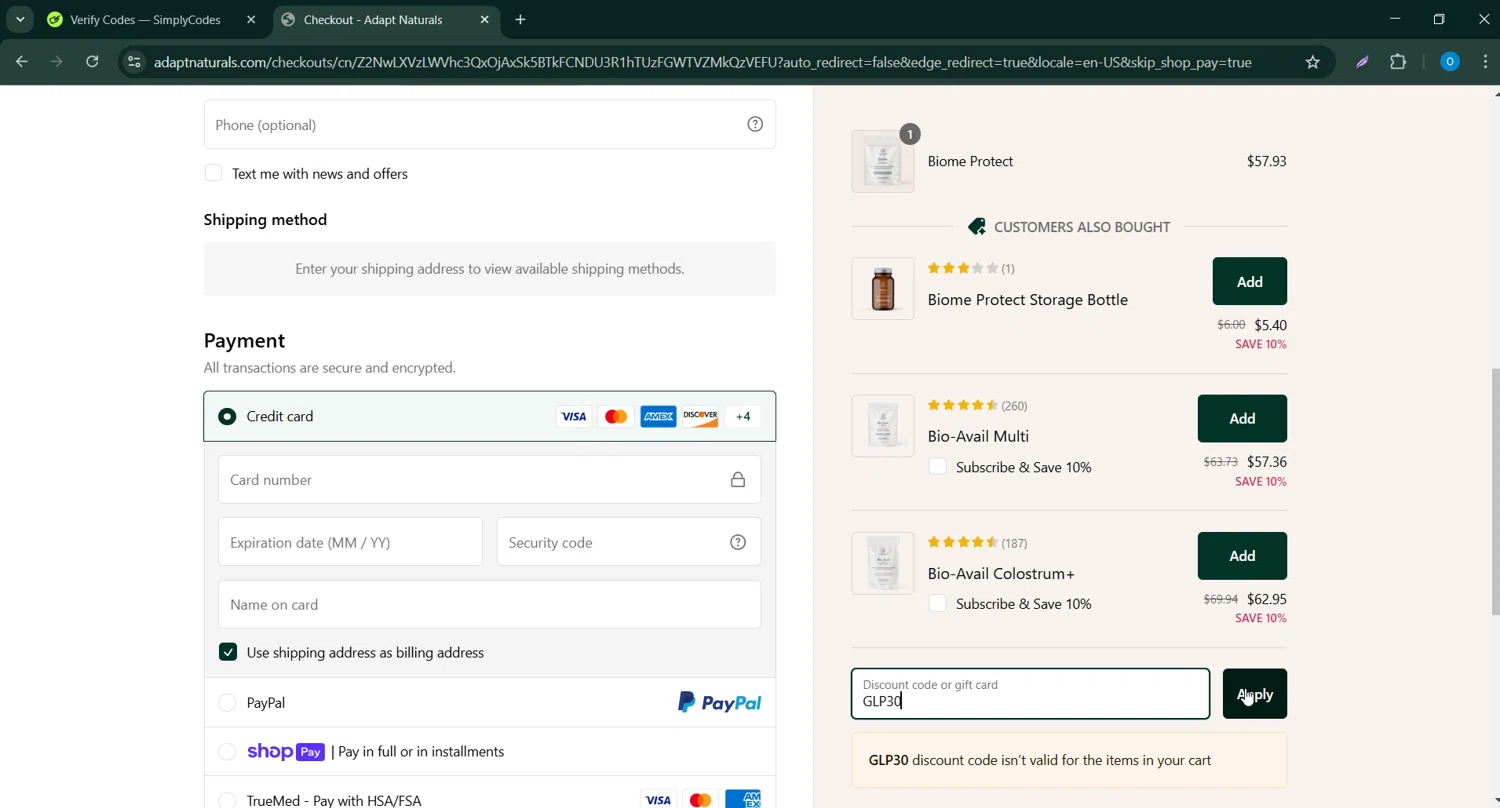Click the tag icon beside Customers Also Bought
Screen dimensions: 1500x808
[977, 227]
